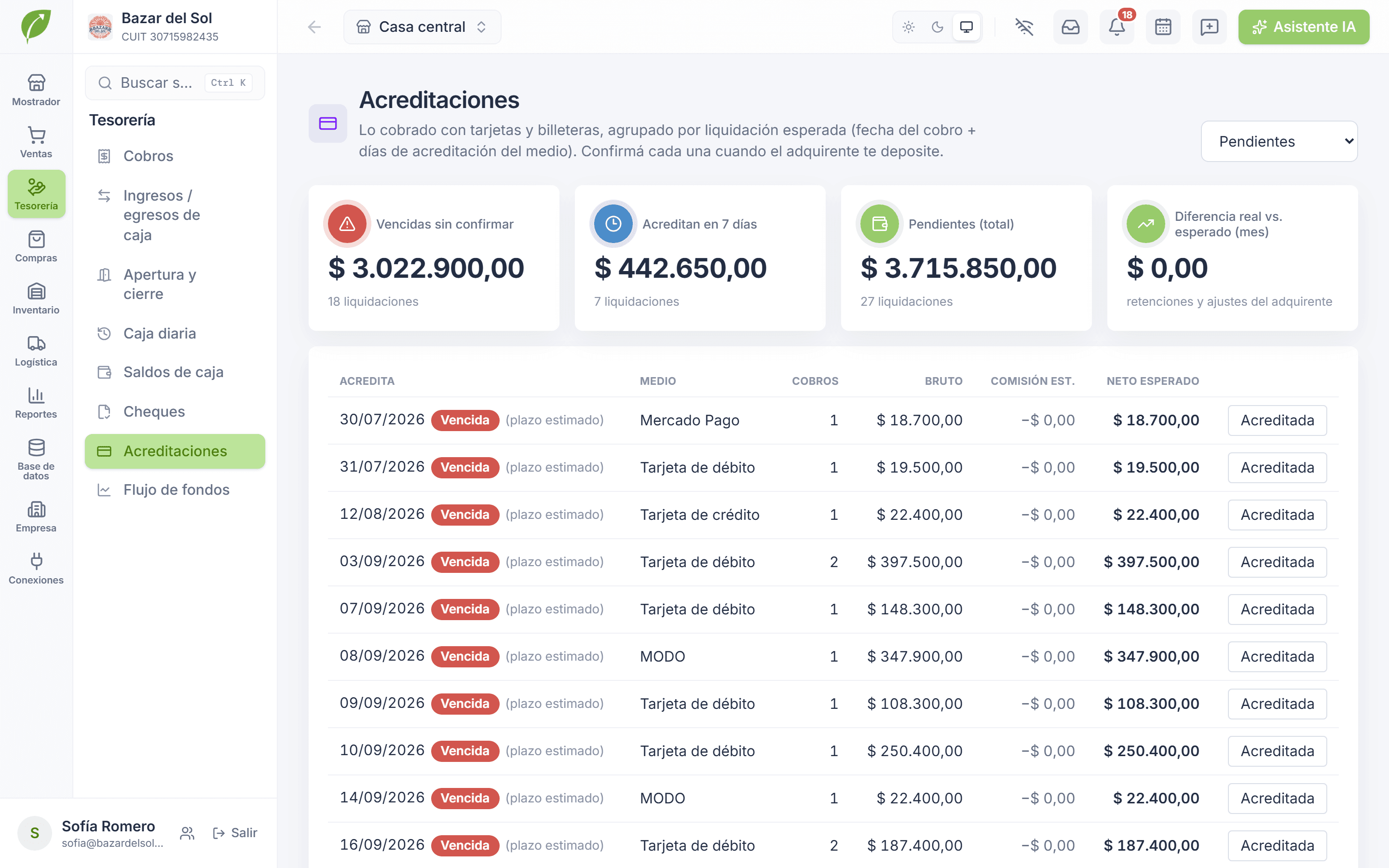Click Salir to log out
Screen dimensions: 1389x868
tap(235, 833)
